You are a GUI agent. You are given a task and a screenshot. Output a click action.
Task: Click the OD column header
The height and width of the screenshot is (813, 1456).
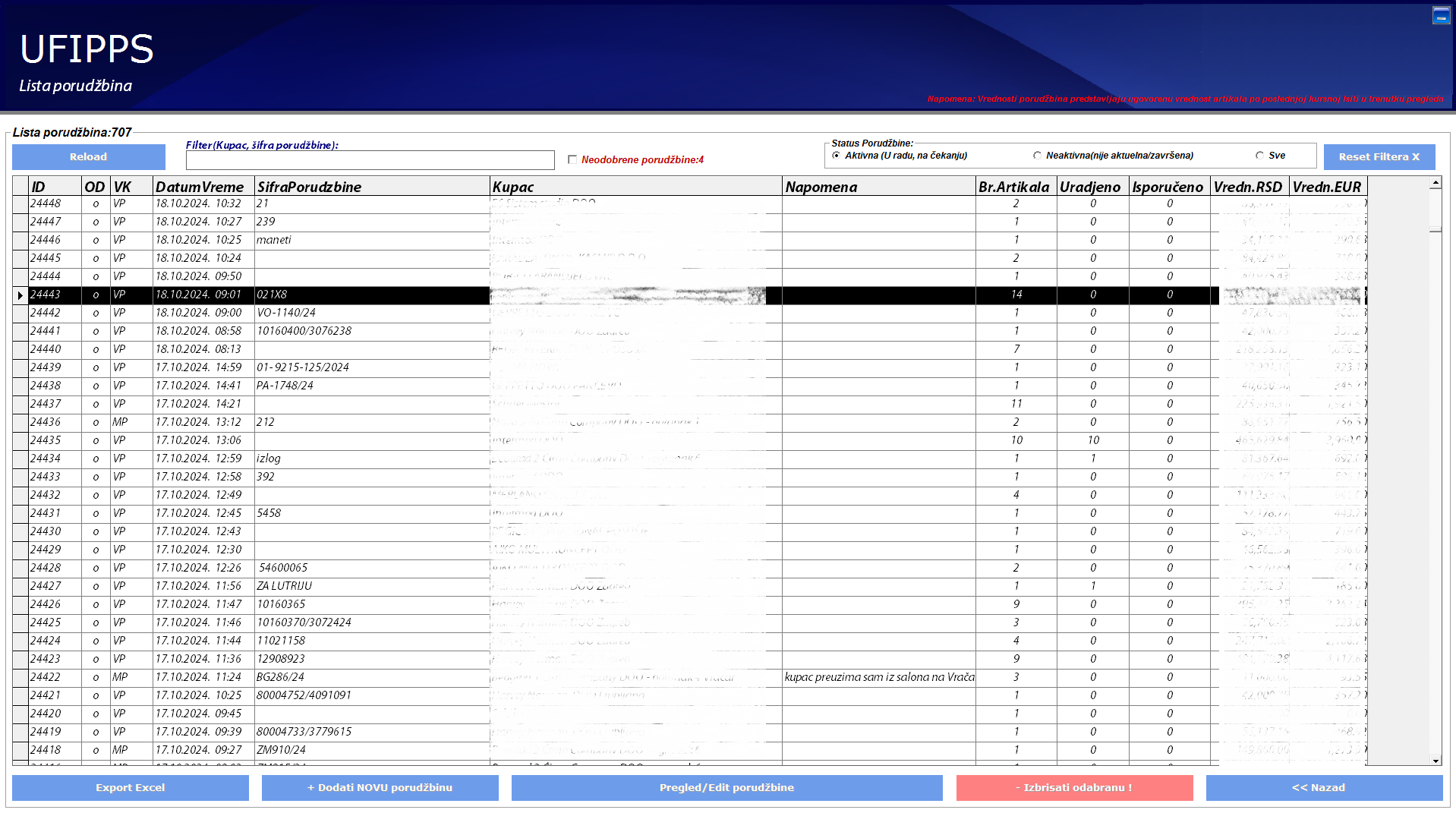click(96, 187)
